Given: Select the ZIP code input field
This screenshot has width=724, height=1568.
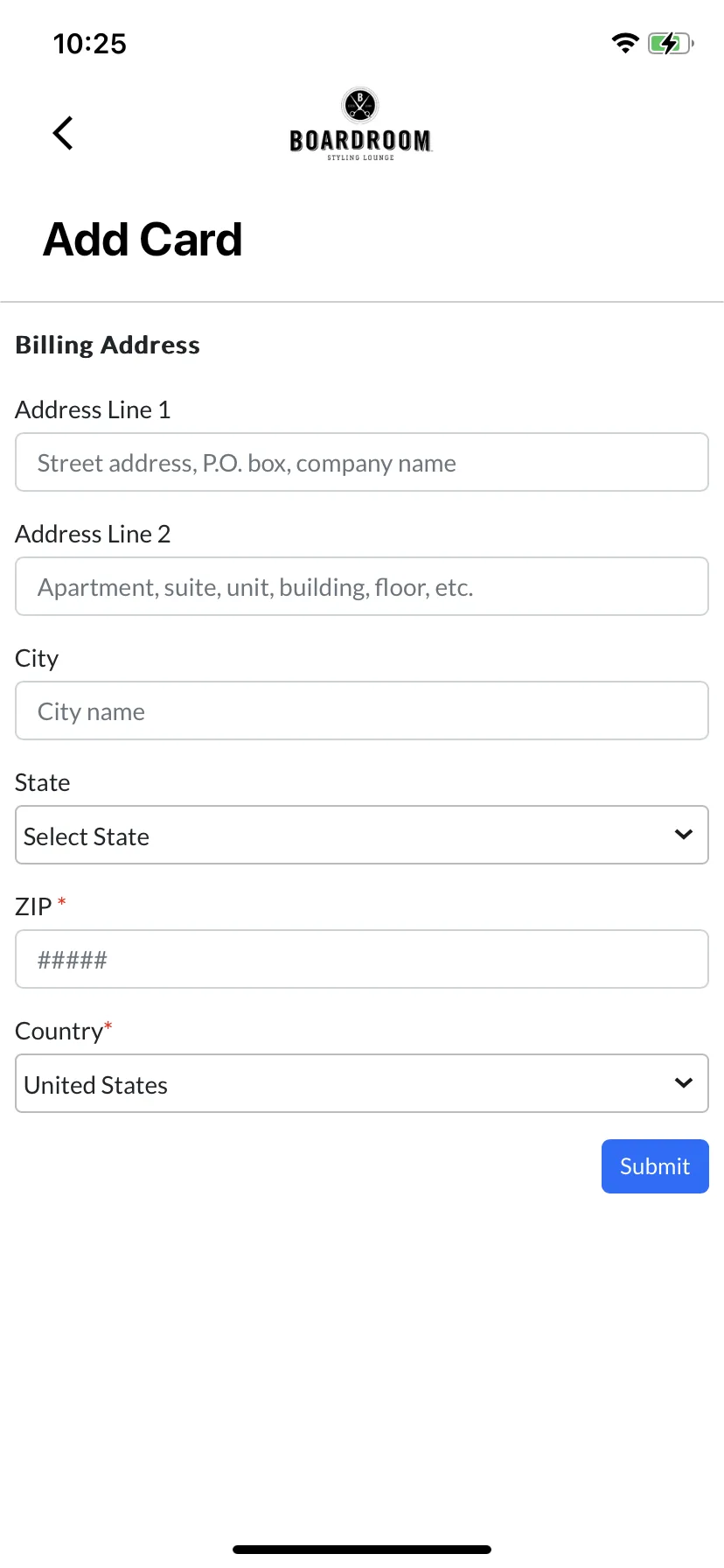Looking at the screenshot, I should (362, 959).
